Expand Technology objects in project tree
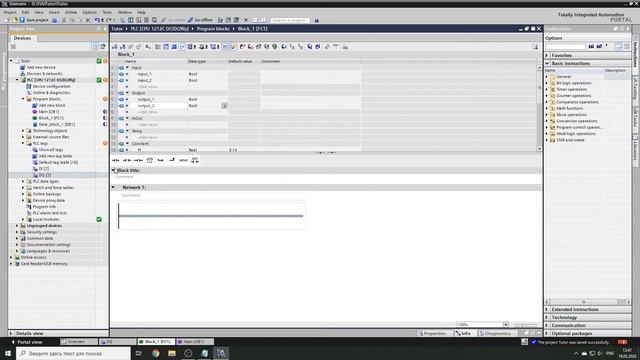Image resolution: width=640 pixels, height=360 pixels. (23, 131)
